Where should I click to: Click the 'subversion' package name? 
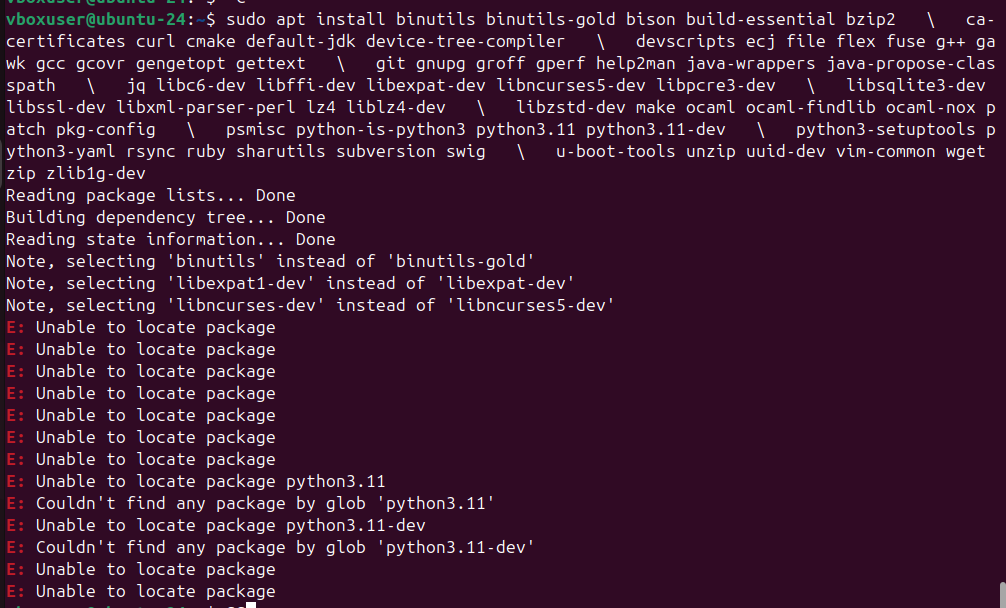click(x=385, y=151)
